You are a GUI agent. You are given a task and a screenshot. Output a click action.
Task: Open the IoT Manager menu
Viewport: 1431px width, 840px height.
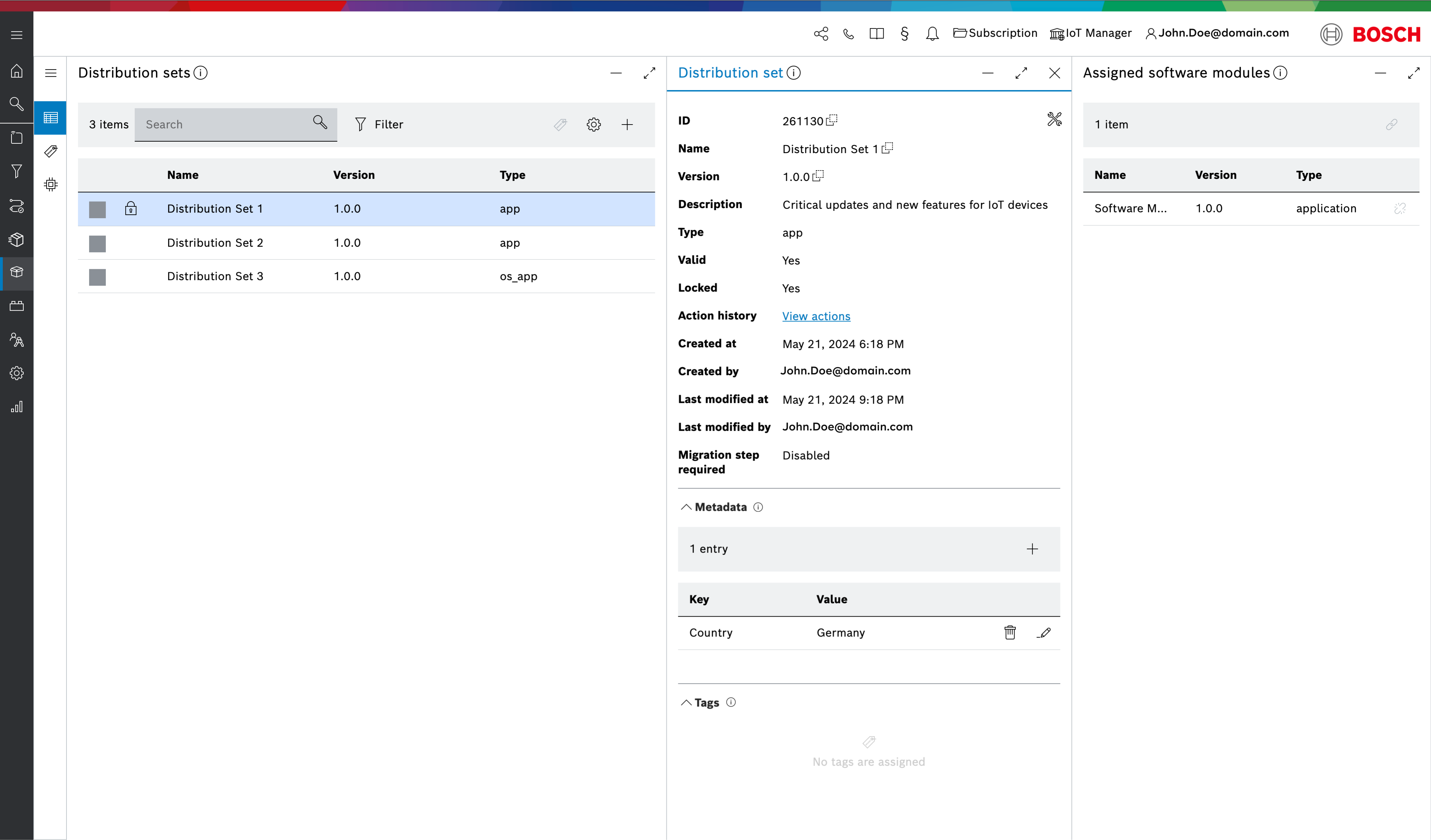pyautogui.click(x=1090, y=33)
